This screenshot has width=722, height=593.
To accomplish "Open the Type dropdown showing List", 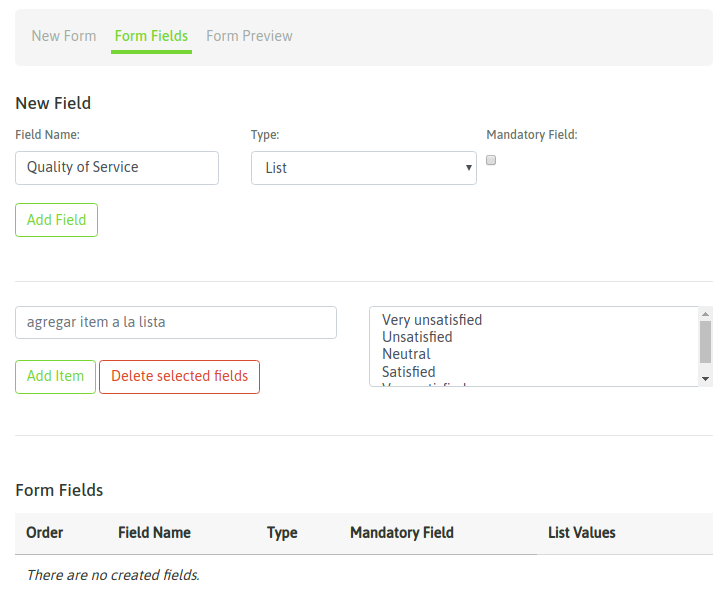I will coord(364,168).
